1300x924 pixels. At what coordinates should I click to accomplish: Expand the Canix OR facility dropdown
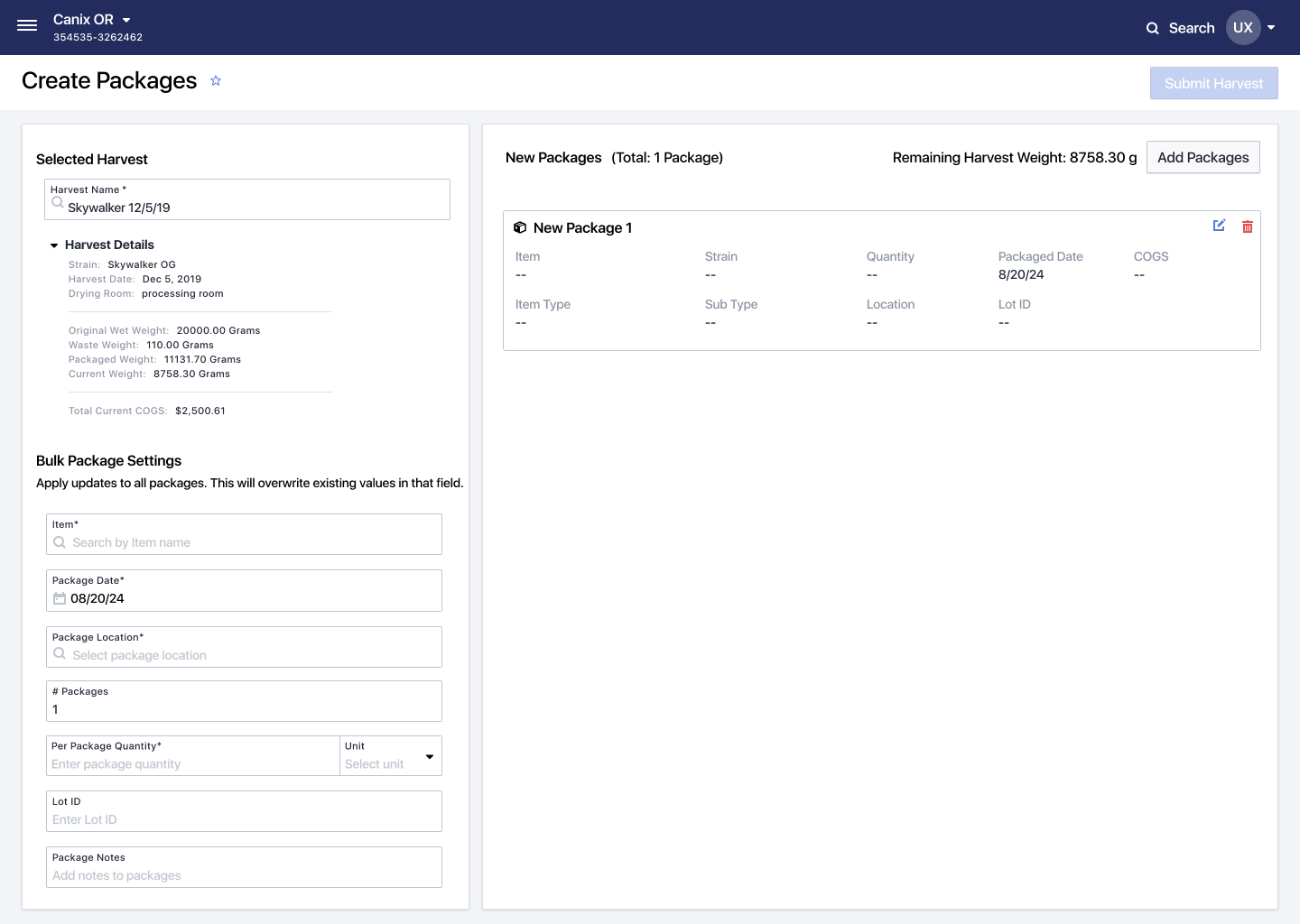tap(126, 20)
